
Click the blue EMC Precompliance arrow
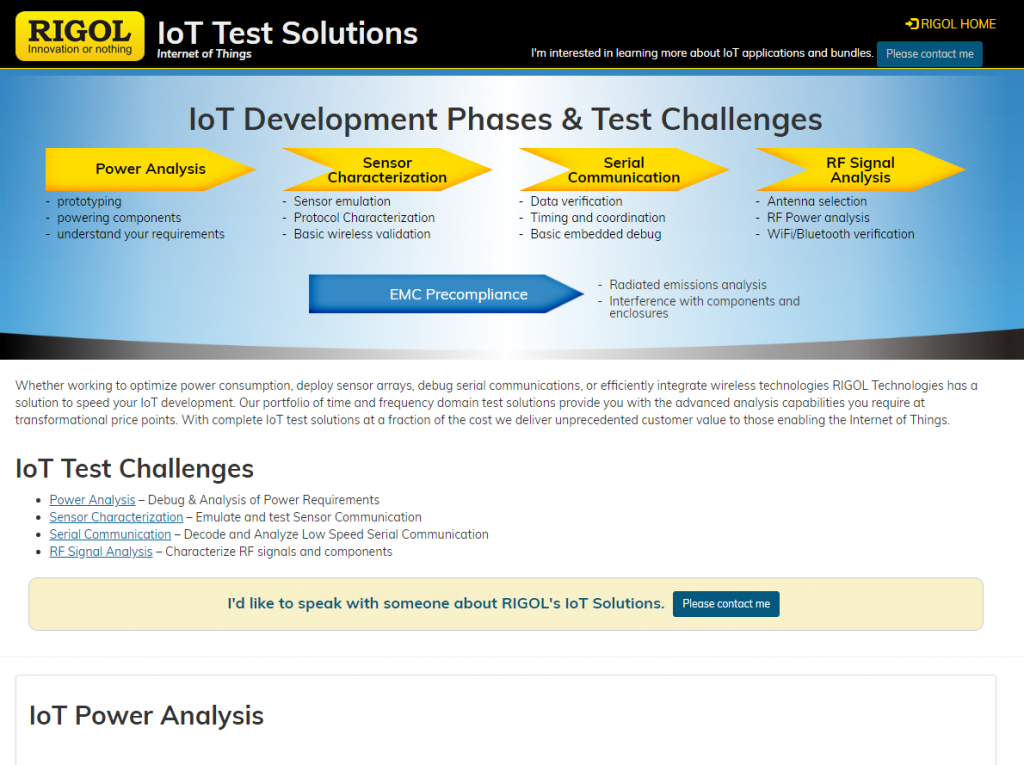[x=446, y=294]
